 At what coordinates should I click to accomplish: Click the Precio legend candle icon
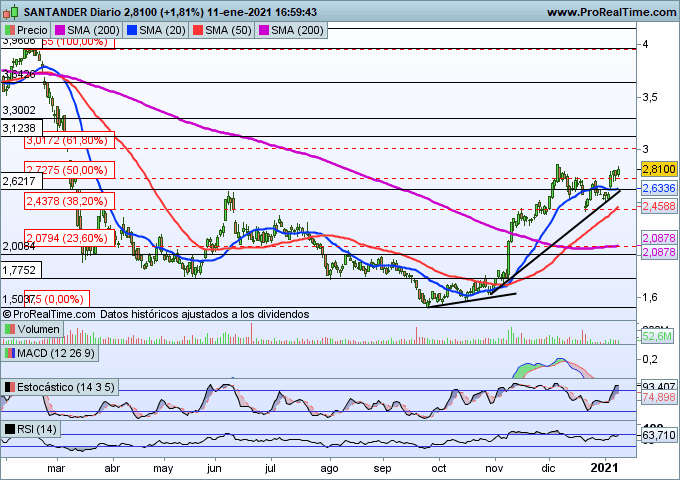pyautogui.click(x=10, y=30)
